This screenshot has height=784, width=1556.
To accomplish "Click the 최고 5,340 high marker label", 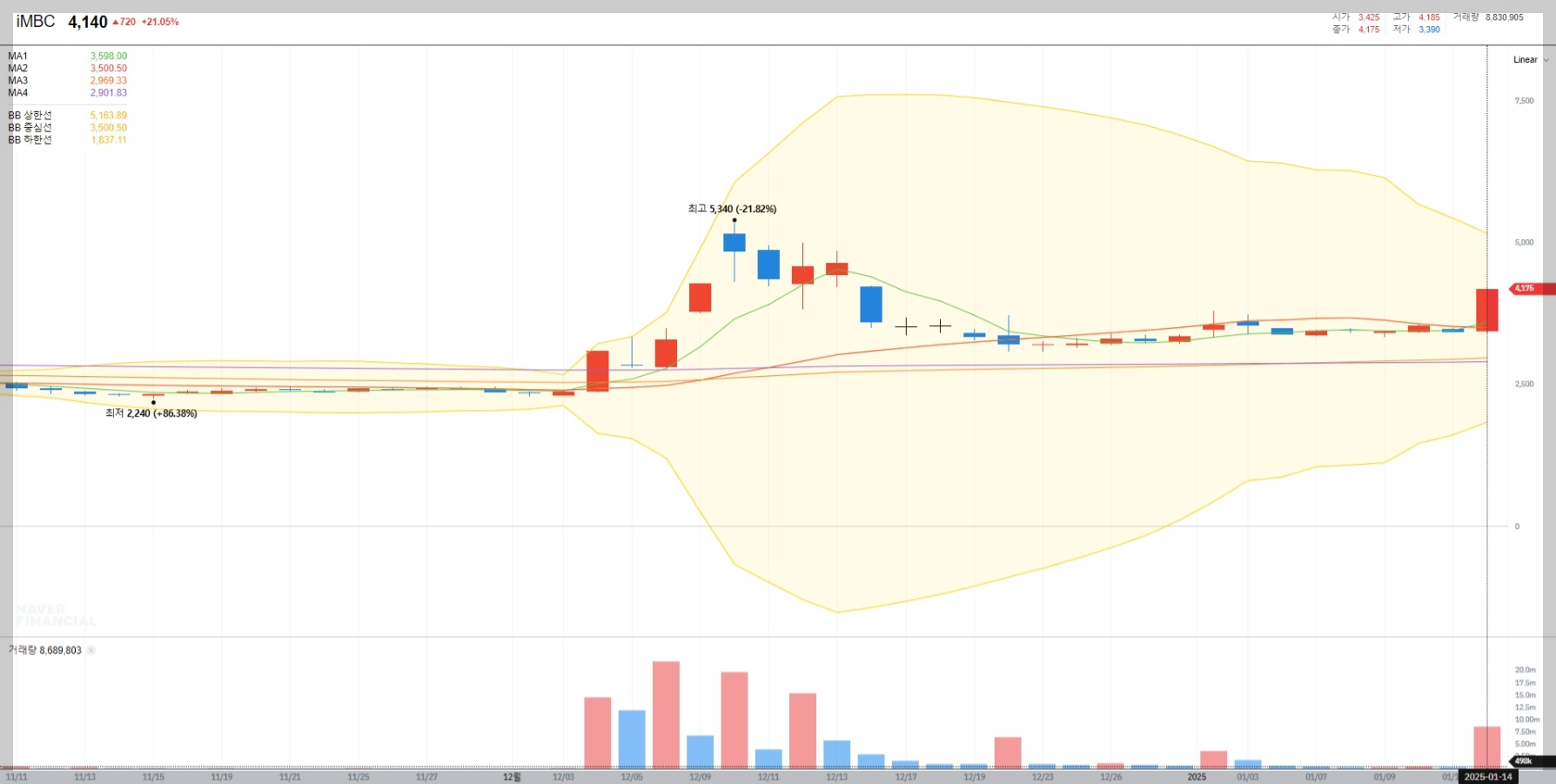I will tap(732, 209).
